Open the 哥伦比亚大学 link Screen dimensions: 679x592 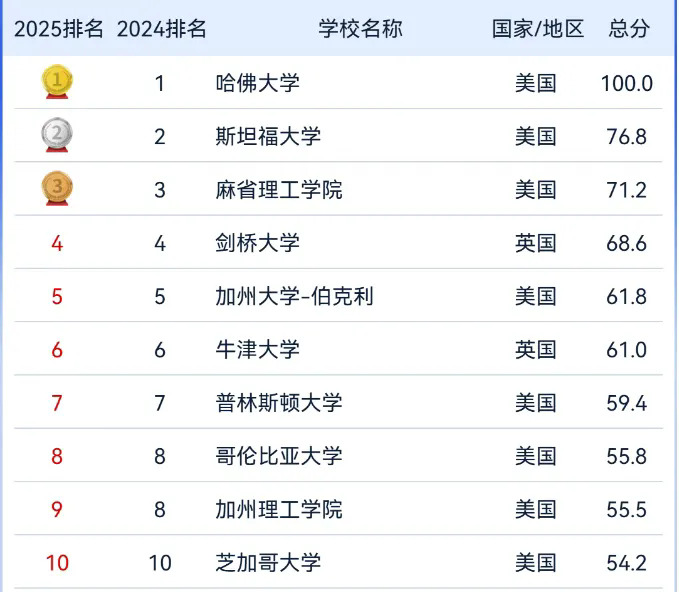pos(278,456)
